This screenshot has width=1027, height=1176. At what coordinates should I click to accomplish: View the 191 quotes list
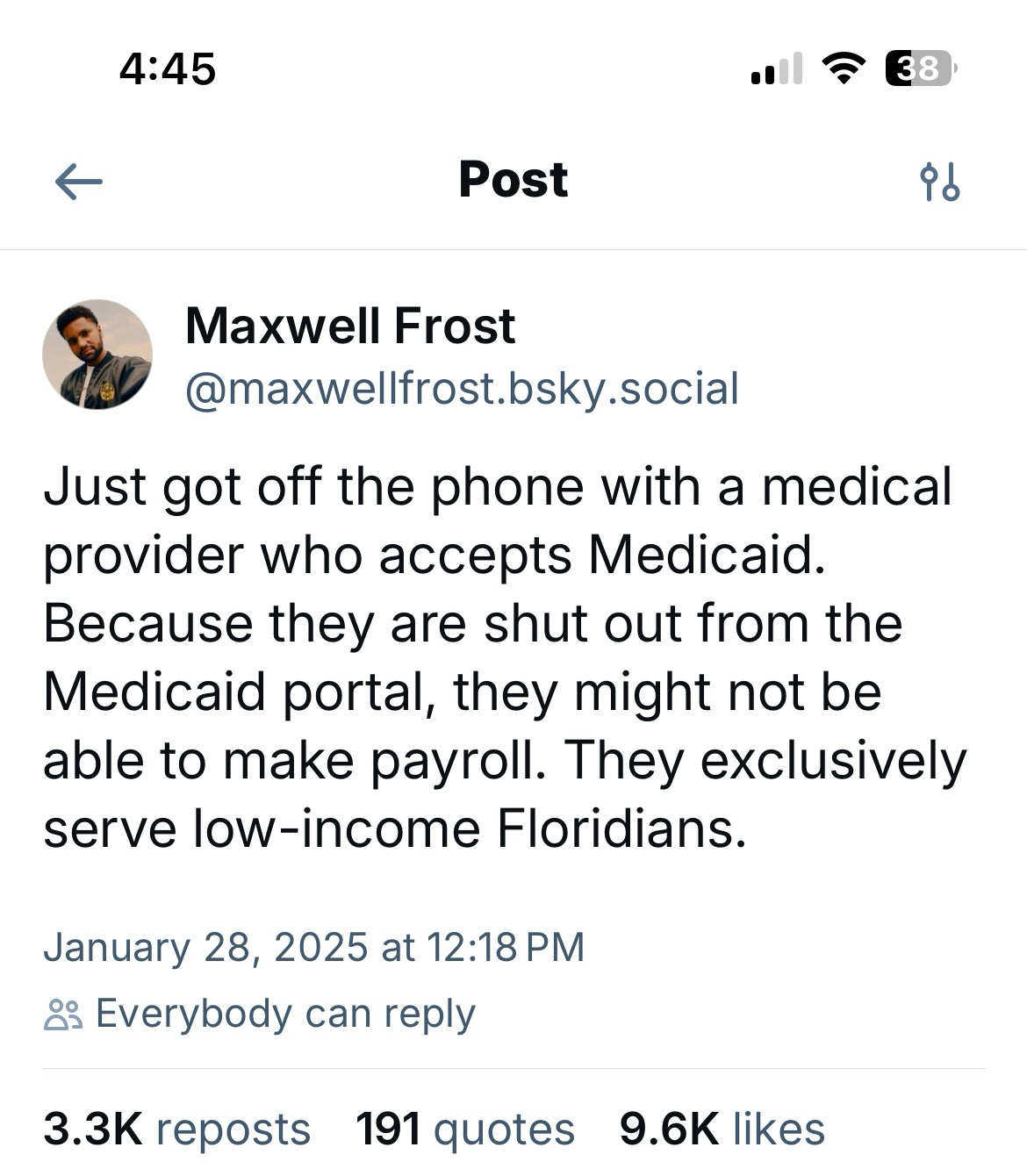[465, 1129]
